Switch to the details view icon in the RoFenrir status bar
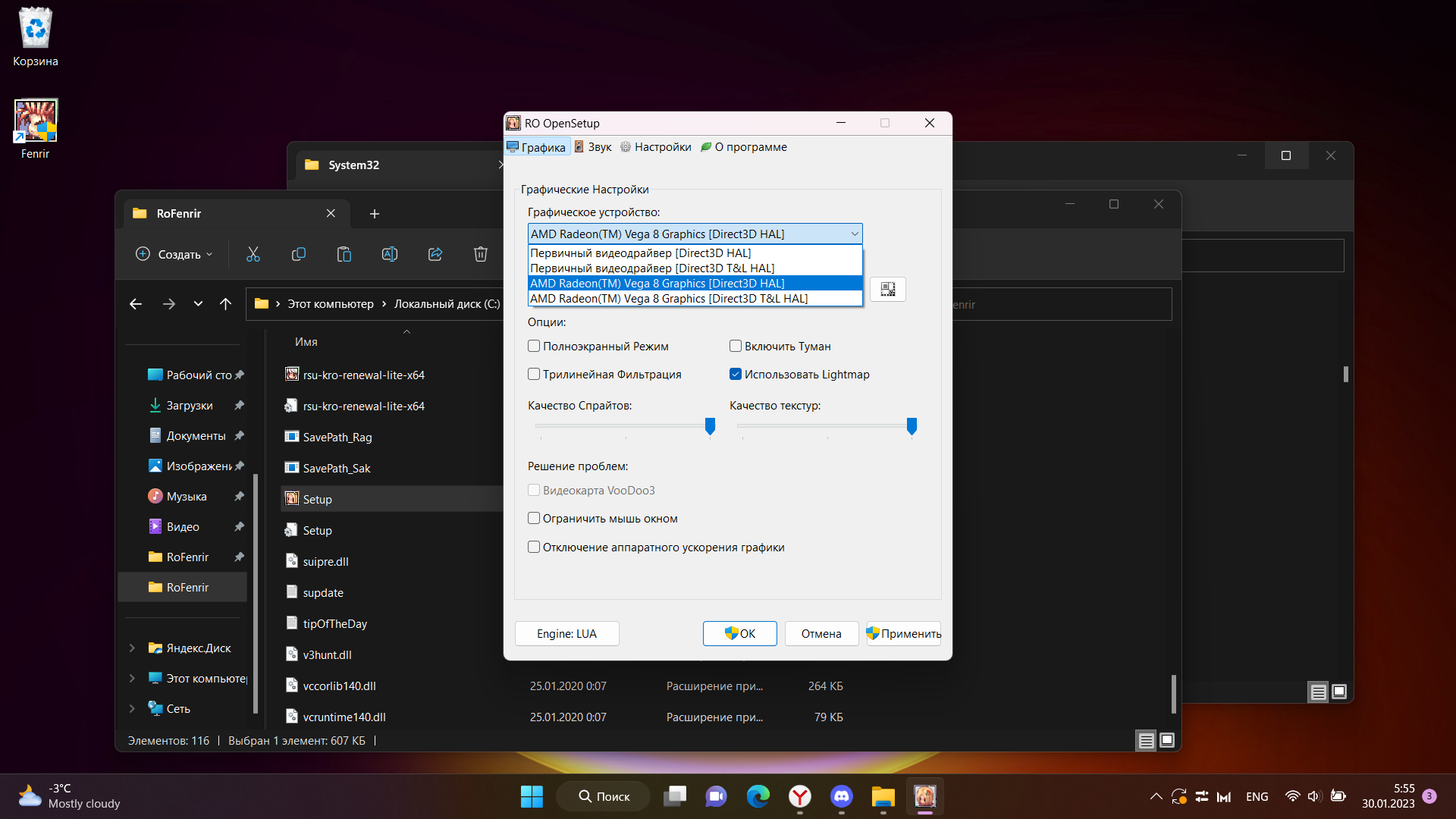The image size is (1456, 819). point(1146,740)
